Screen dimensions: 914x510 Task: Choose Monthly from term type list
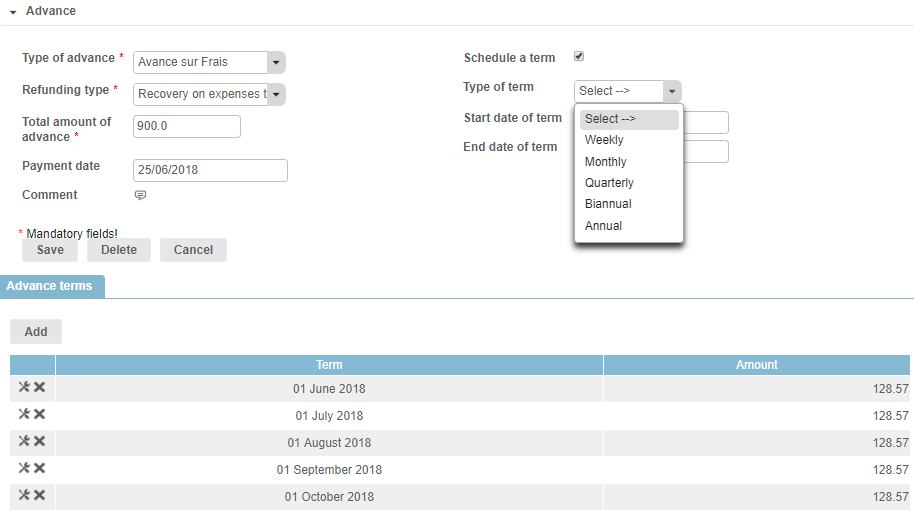[x=606, y=162]
